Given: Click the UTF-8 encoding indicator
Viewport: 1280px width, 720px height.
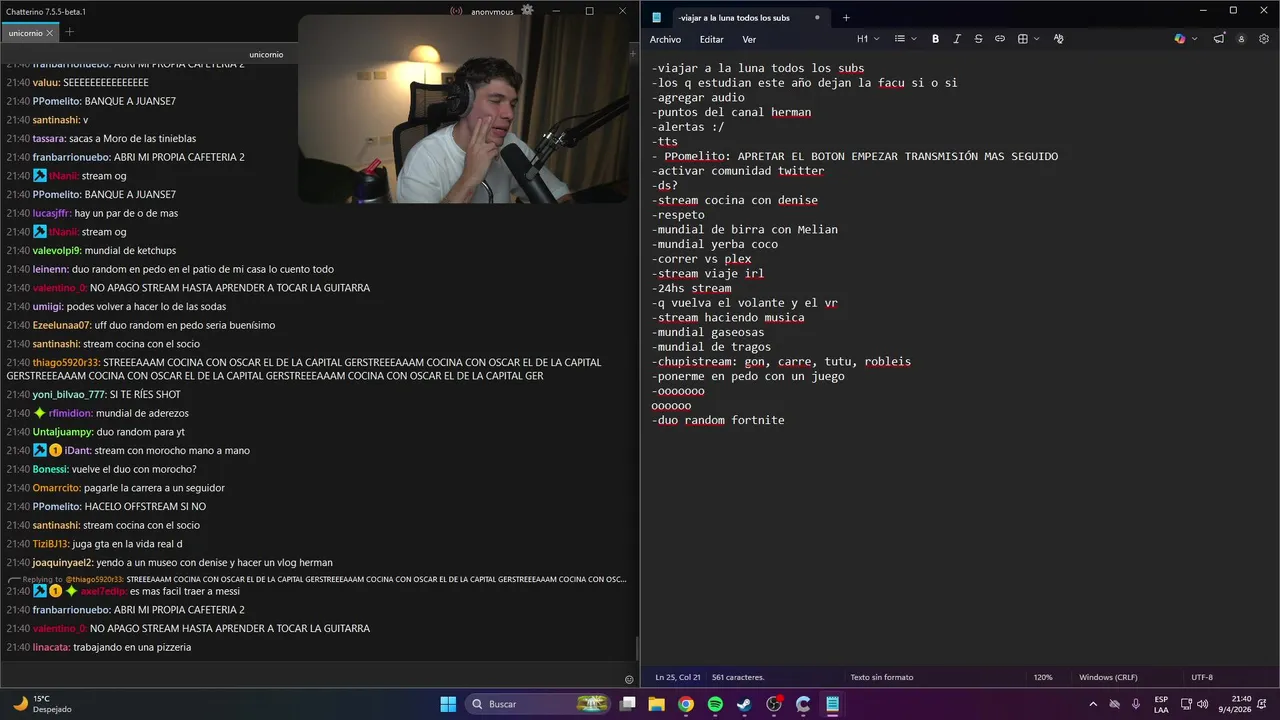Looking at the screenshot, I should 1202,677.
